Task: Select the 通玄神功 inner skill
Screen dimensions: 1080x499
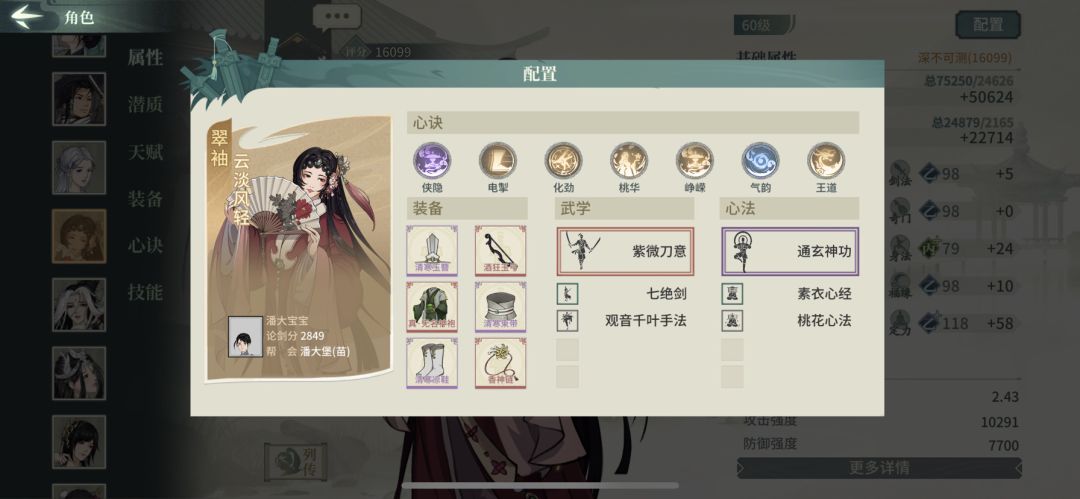Action: tap(790, 252)
